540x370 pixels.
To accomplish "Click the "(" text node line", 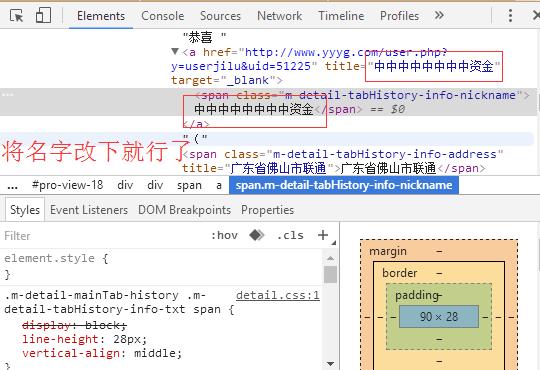I will 195,139.
